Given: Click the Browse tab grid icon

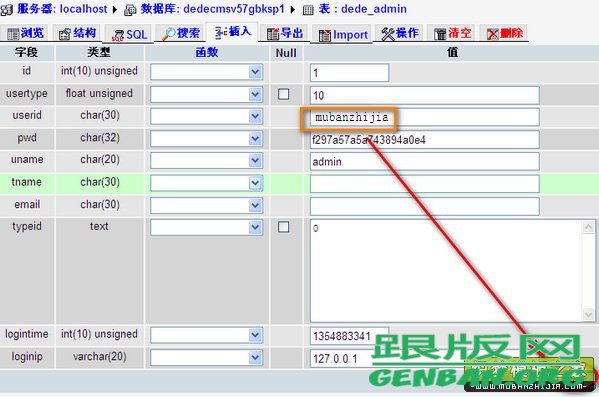Looking at the screenshot, I should [x=13, y=34].
